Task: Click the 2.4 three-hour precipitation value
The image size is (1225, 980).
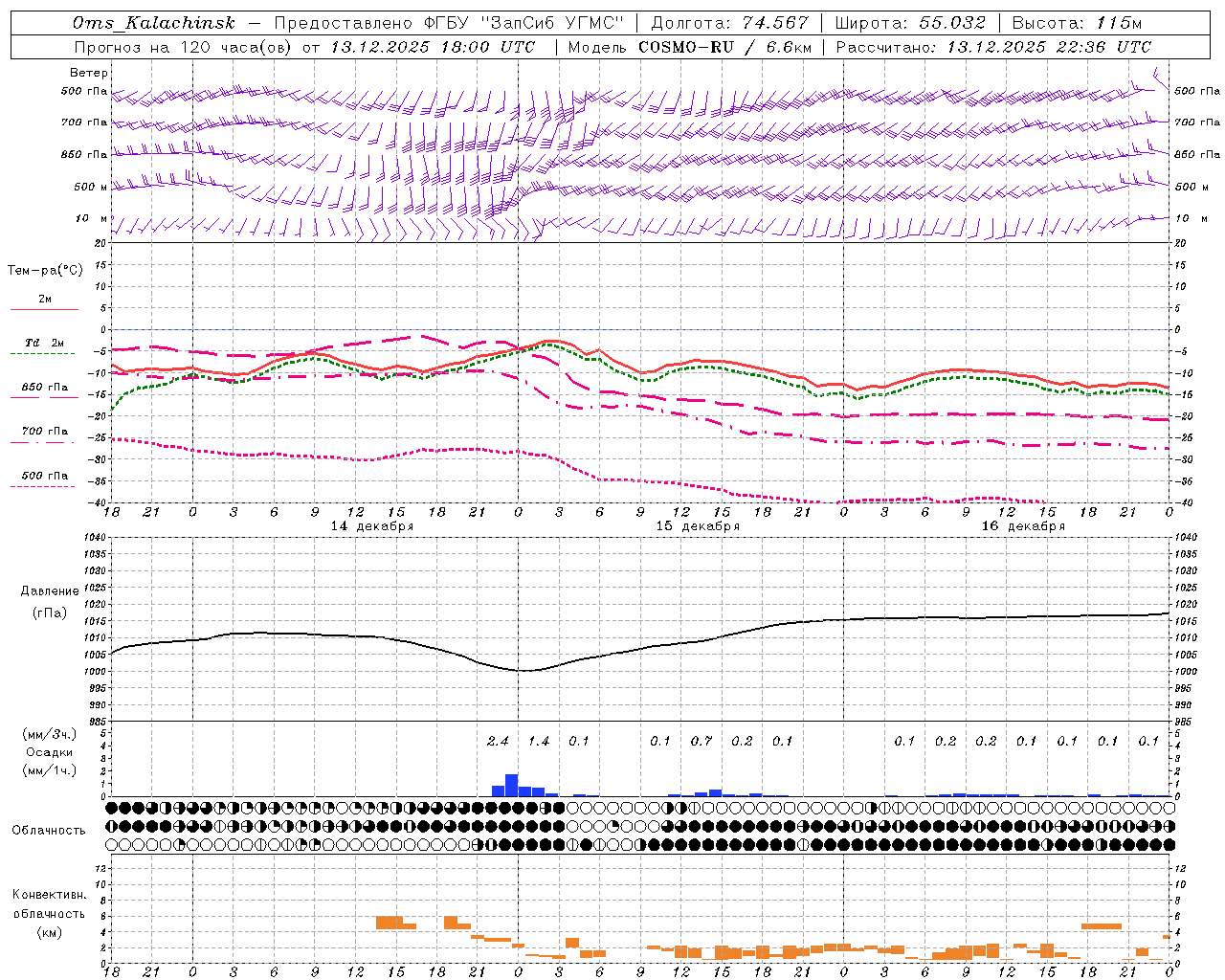Action: point(498,742)
